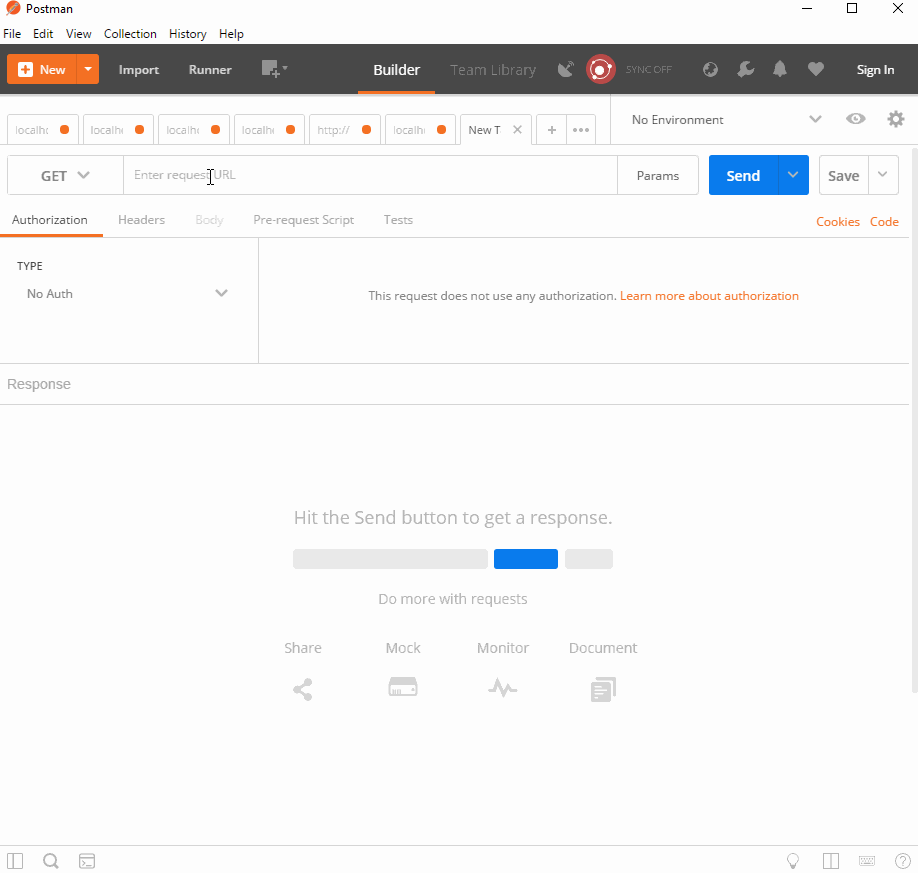Viewport: 918px width, 873px height.
Task: Switch to the Team Library tab
Action: click(x=493, y=70)
